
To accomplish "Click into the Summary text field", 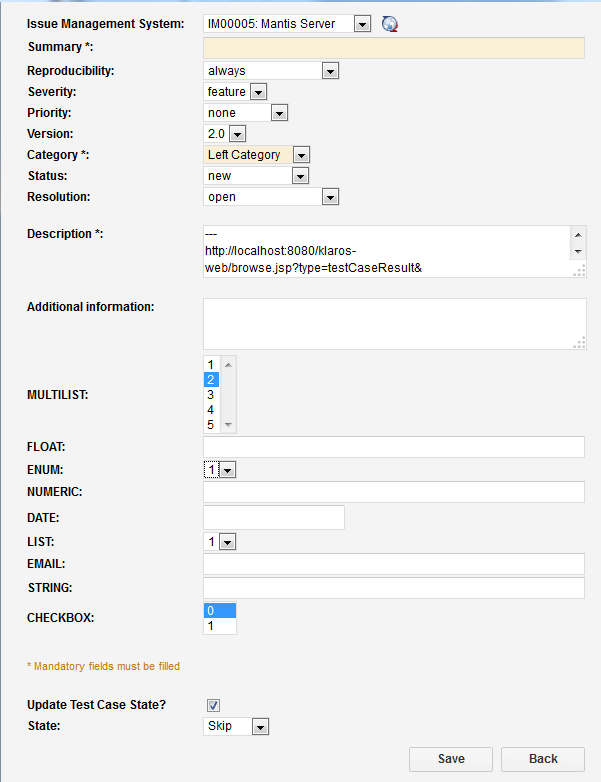I will 393,48.
